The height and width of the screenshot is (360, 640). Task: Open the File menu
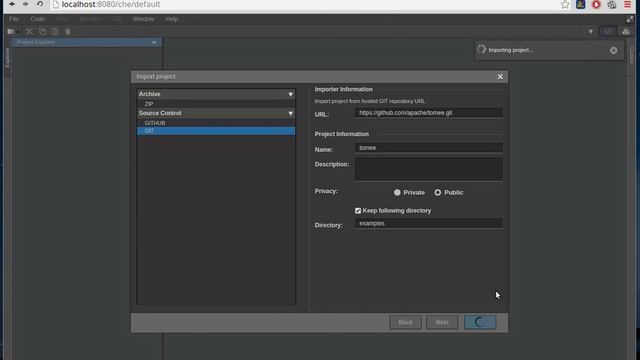14,19
